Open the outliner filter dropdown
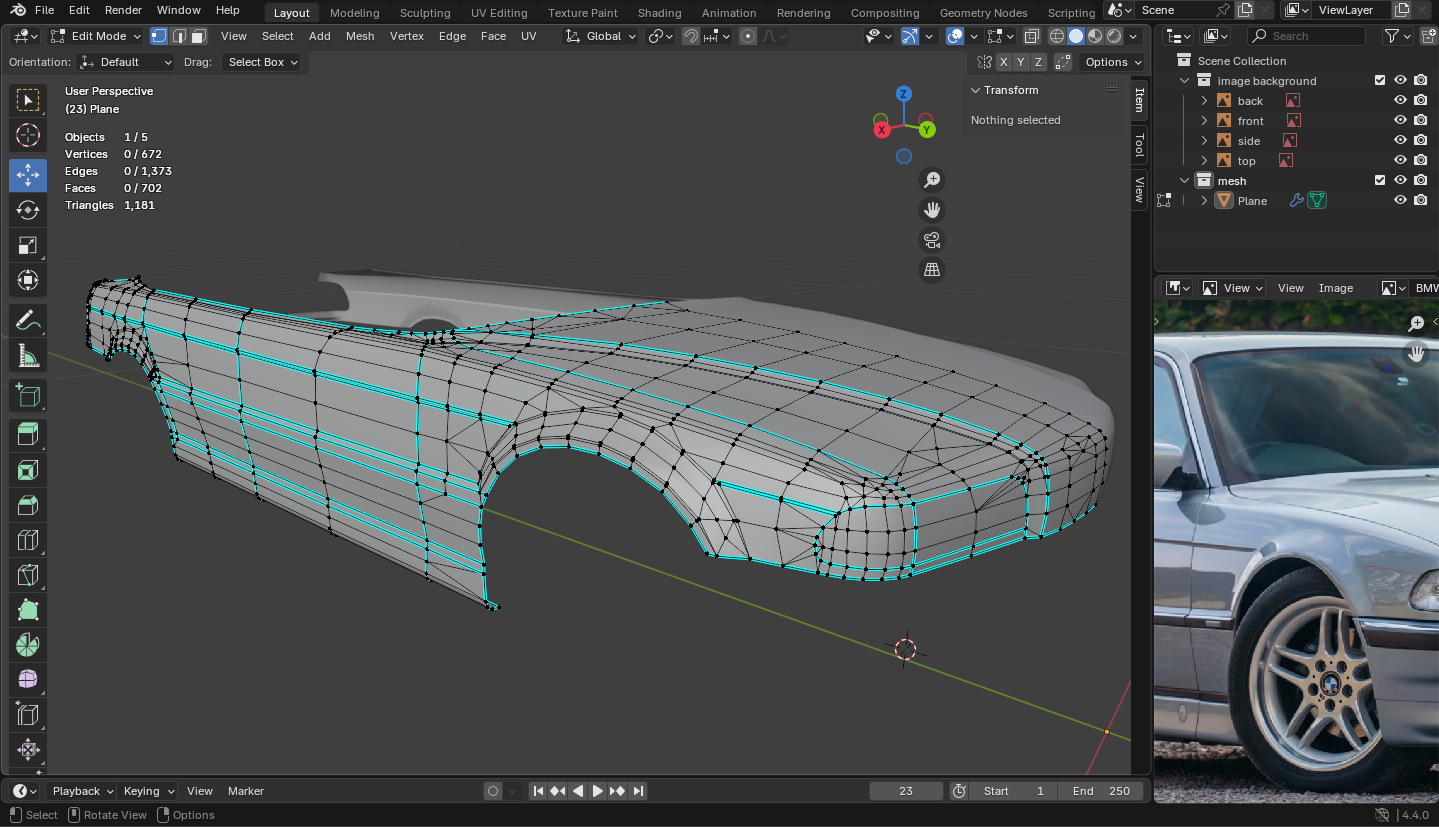Screen dimensions: 1439x827 1397,36
